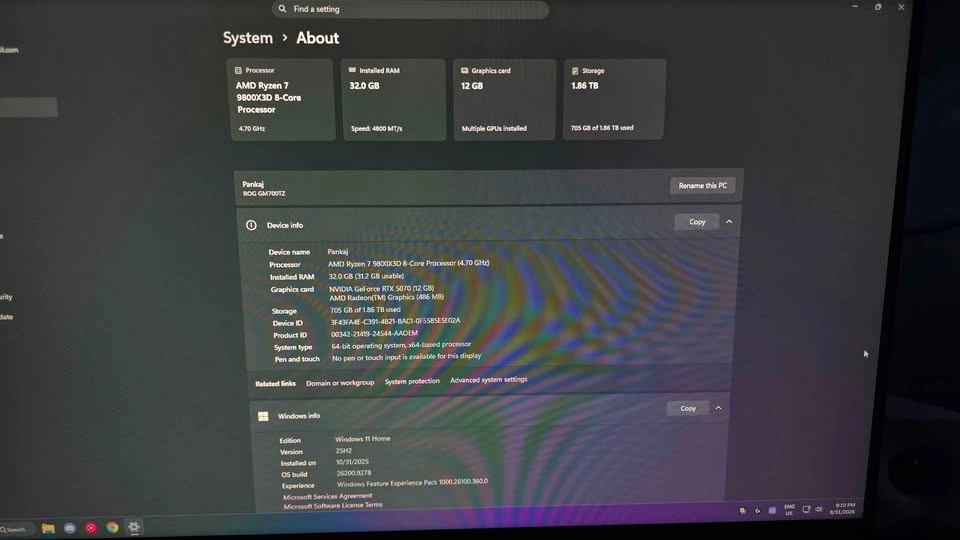Viewport: 960px width, 540px height.
Task: Click the ENG US language indicator
Action: click(x=789, y=509)
